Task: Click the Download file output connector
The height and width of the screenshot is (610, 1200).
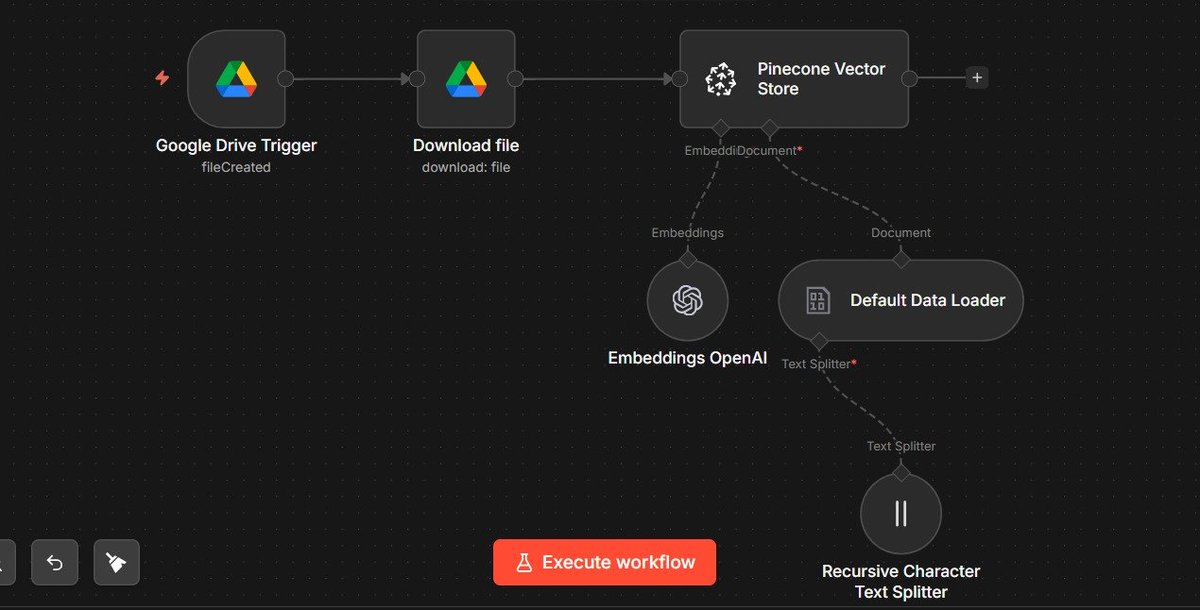Action: [x=515, y=79]
